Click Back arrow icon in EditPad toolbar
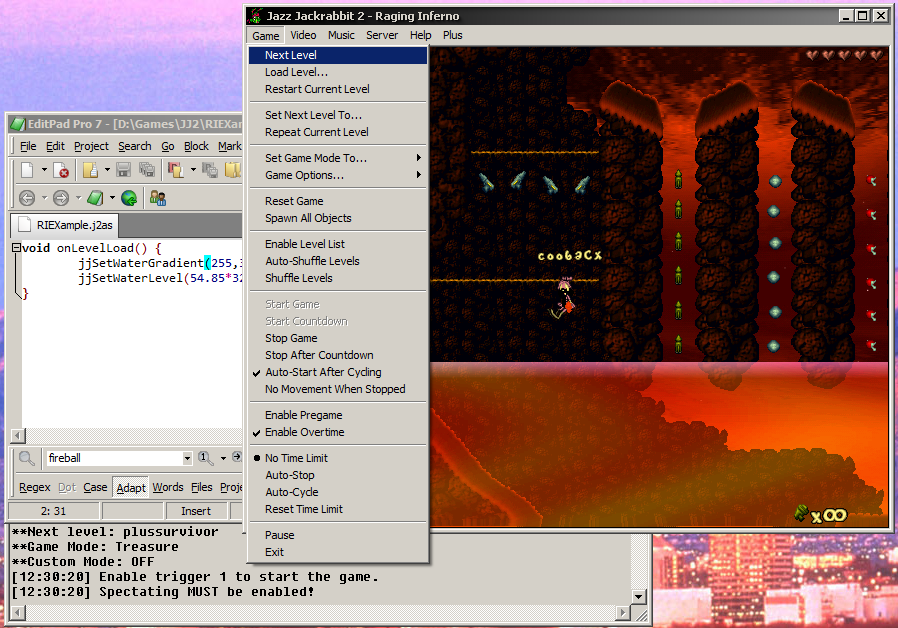This screenshot has width=898, height=628. 27,198
